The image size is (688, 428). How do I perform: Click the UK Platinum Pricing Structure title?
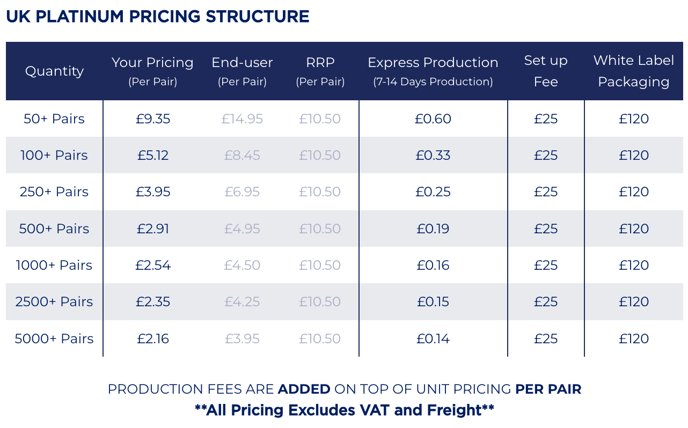tap(158, 17)
